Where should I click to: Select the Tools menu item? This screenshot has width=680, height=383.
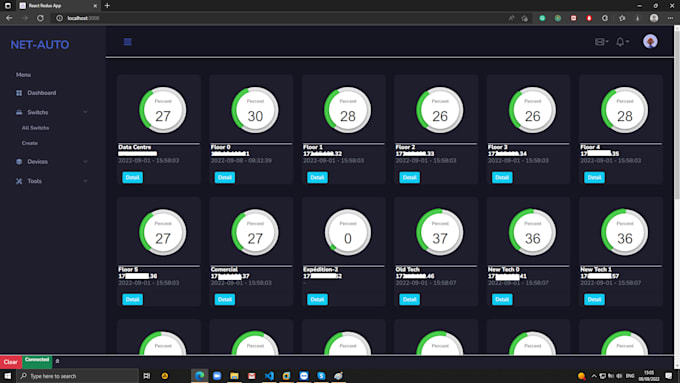pos(34,181)
